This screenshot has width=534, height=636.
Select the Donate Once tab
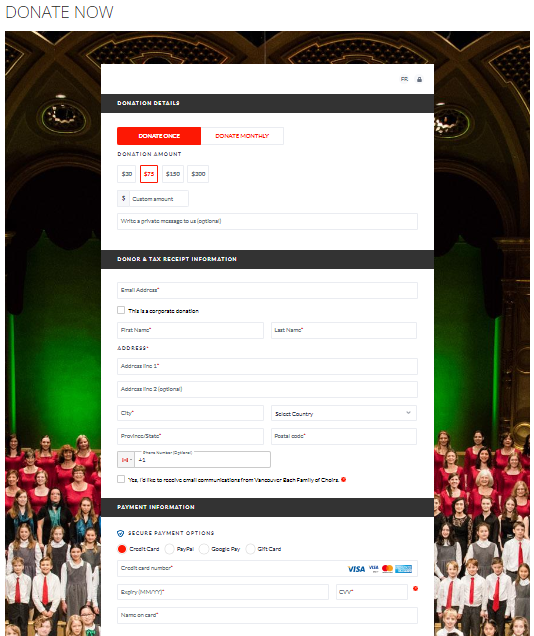point(159,136)
